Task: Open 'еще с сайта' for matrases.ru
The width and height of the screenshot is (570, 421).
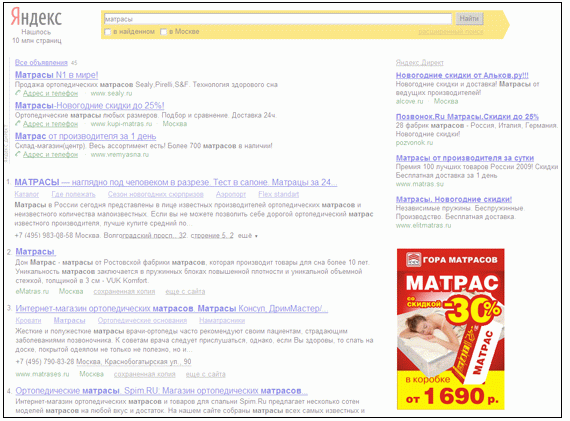Action: [x=205, y=374]
